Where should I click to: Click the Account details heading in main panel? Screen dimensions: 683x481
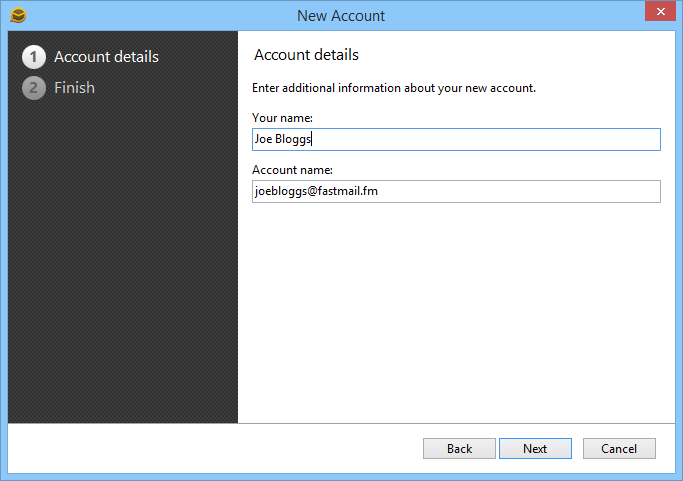[x=306, y=55]
